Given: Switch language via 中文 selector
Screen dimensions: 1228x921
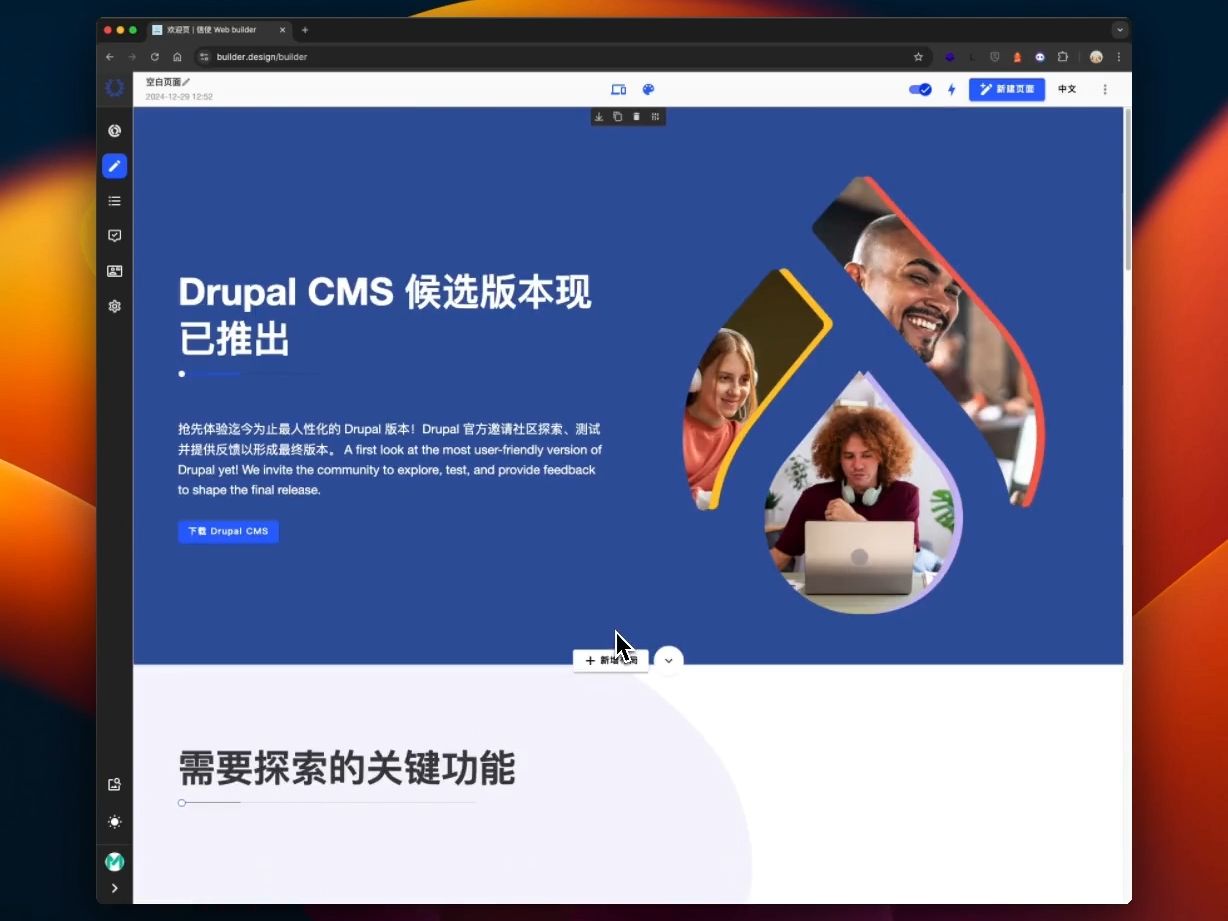Looking at the screenshot, I should 1067,90.
